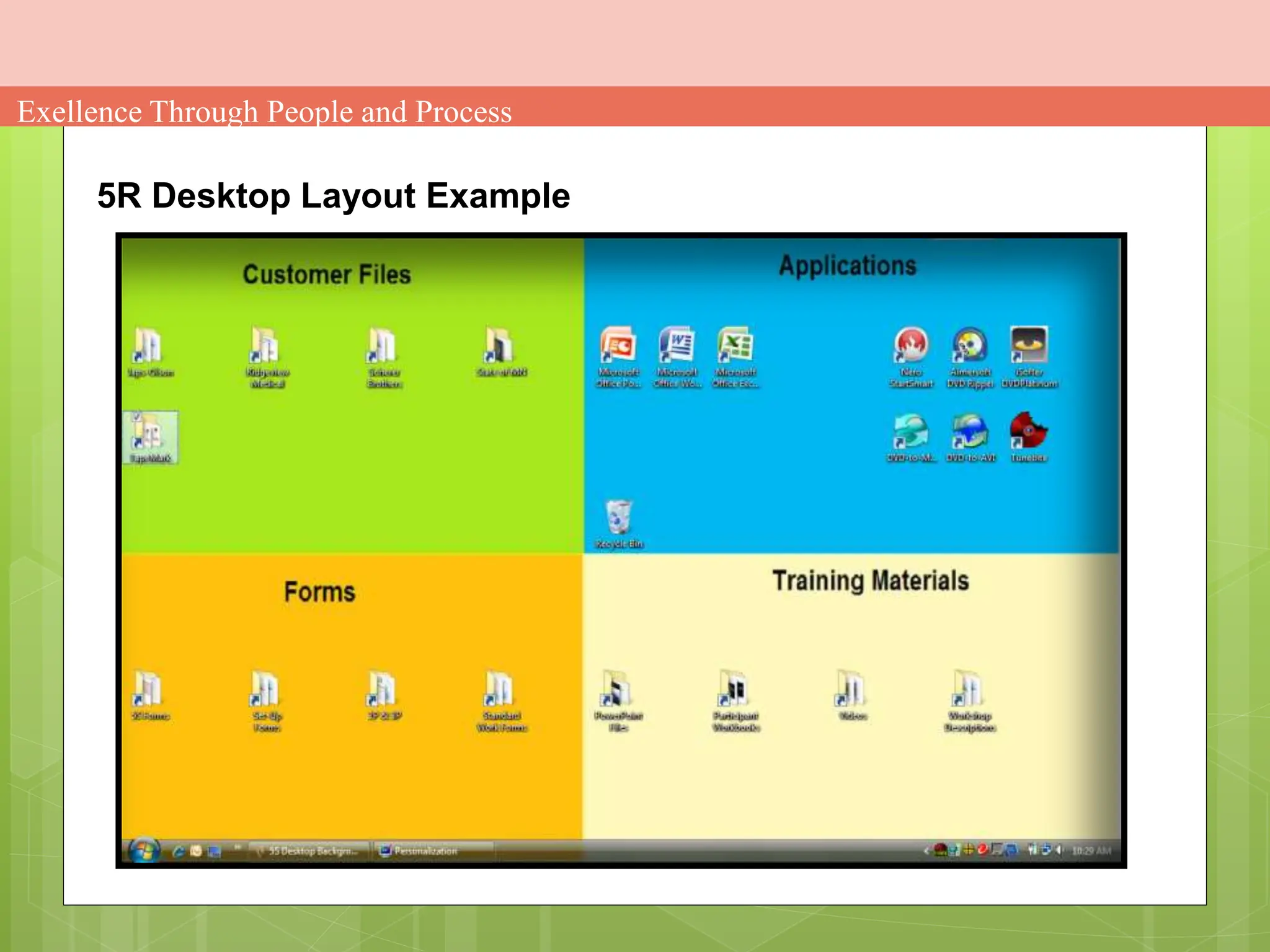This screenshot has height=952, width=1270.
Task: Open the Nero StartSmart application icon
Action: coord(910,345)
